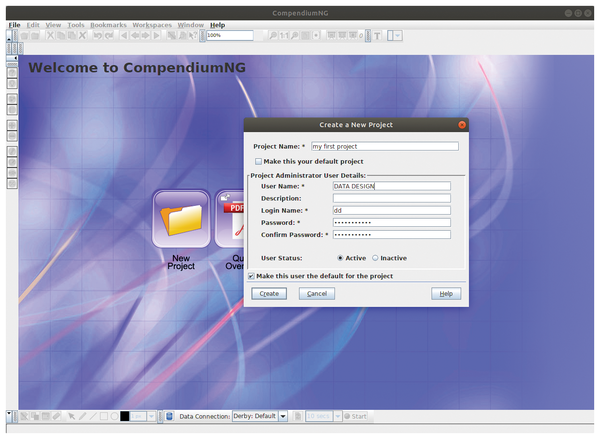Collapse the left sidebar using its arrow handle

pos(12,58)
